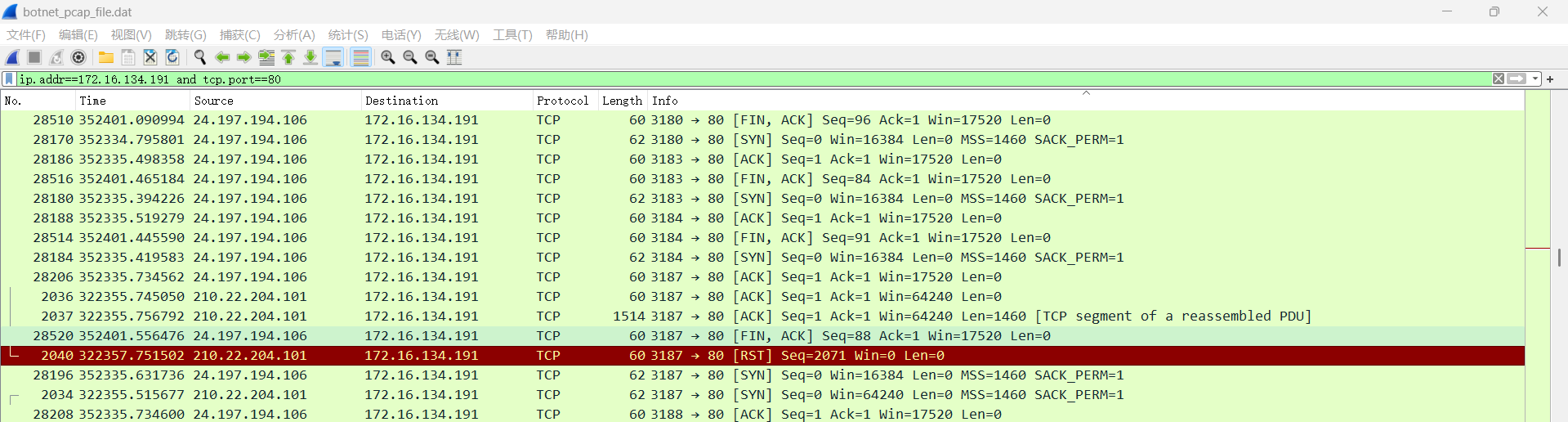Add a display filter button with plus
1568x422 pixels.
click(1550, 79)
